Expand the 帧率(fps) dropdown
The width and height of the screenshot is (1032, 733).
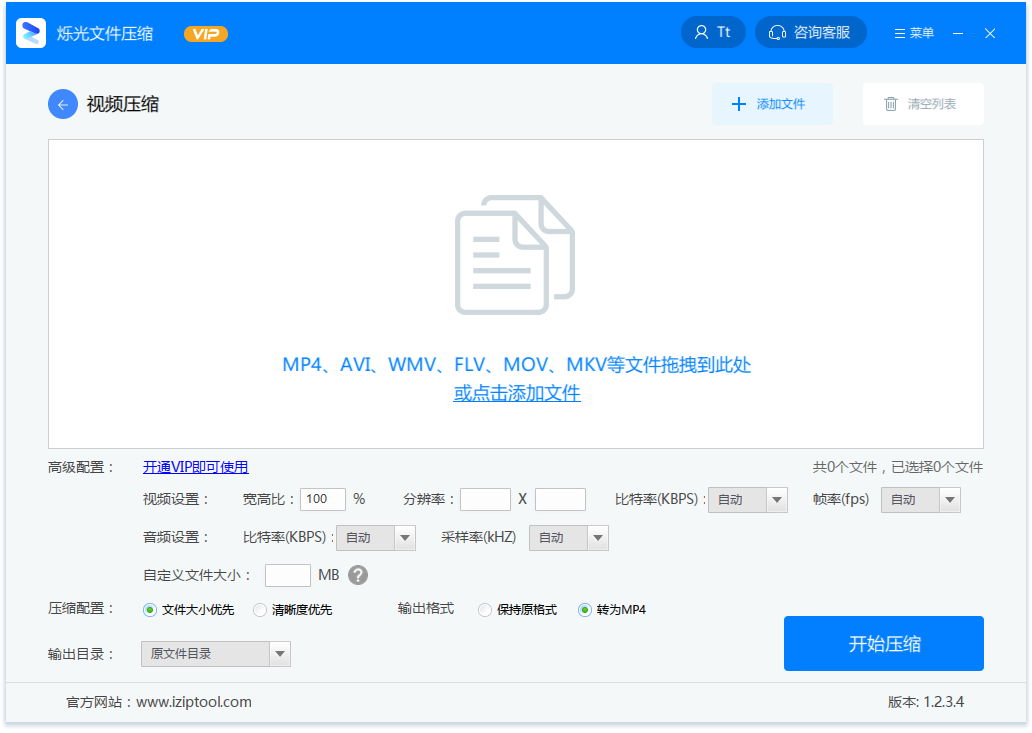click(x=920, y=499)
